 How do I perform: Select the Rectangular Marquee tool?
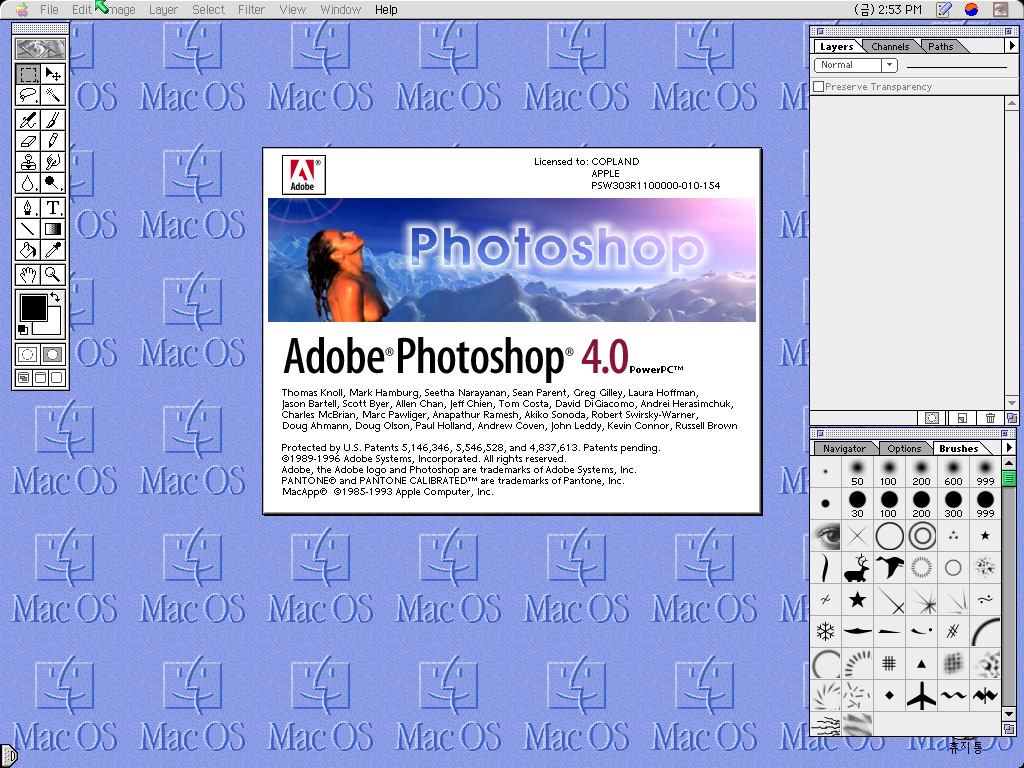coord(28,74)
